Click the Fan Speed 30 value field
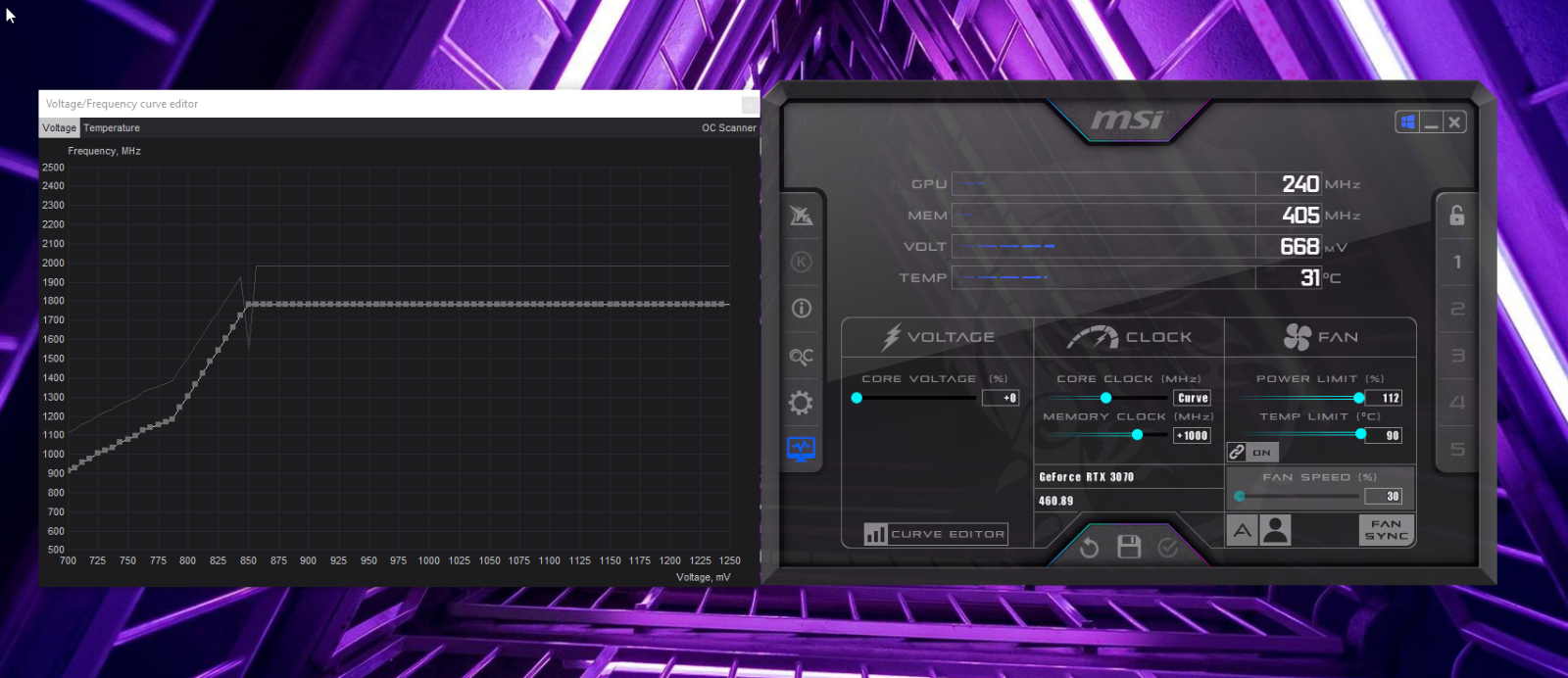 click(x=1384, y=497)
